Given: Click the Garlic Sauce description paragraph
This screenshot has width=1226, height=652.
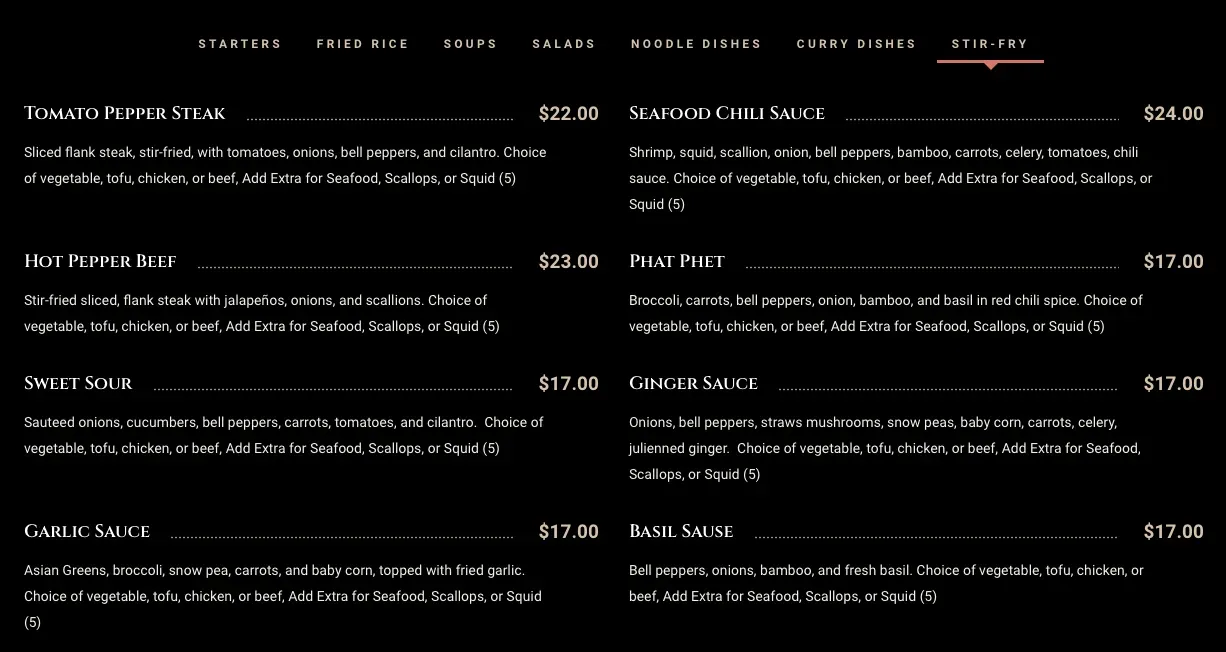Looking at the screenshot, I should tap(283, 596).
